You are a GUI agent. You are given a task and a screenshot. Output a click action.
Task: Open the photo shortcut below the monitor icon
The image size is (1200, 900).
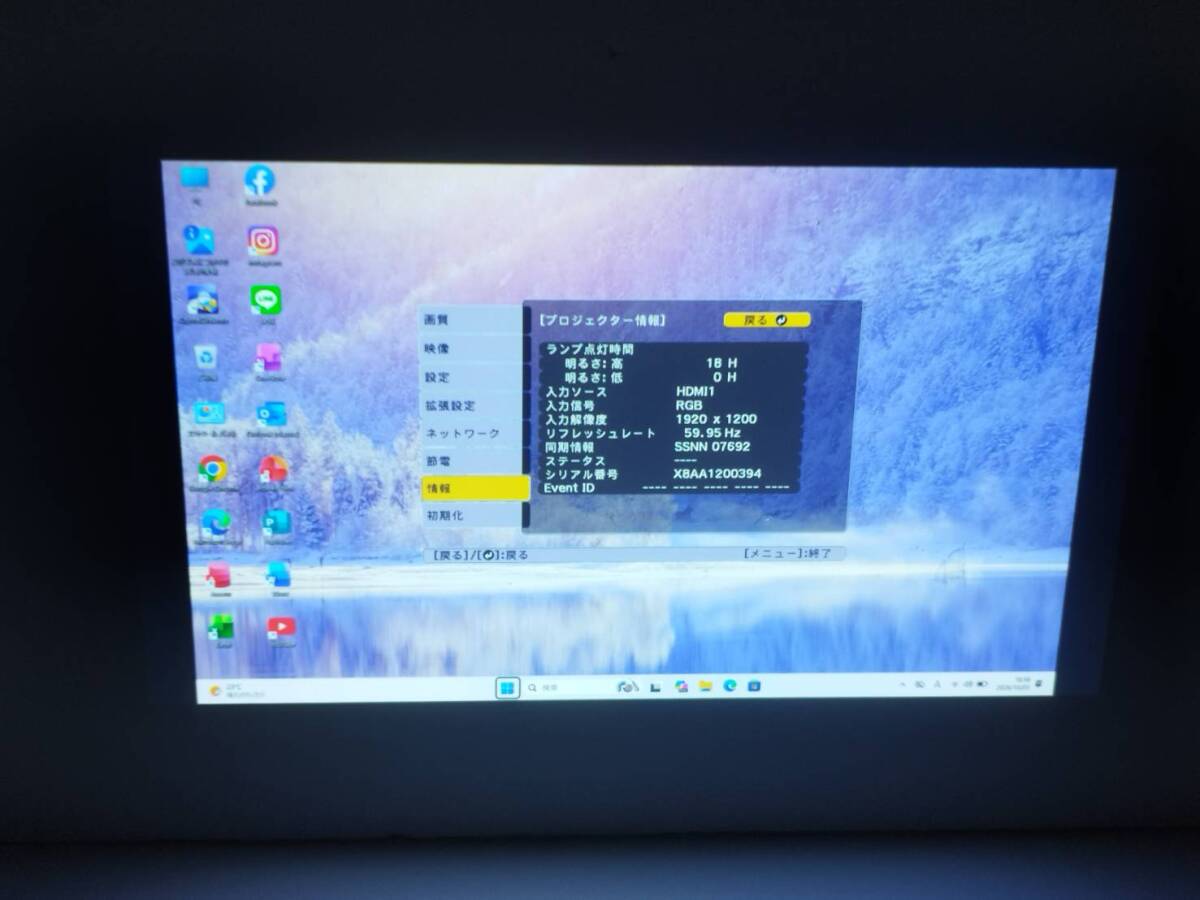click(198, 240)
